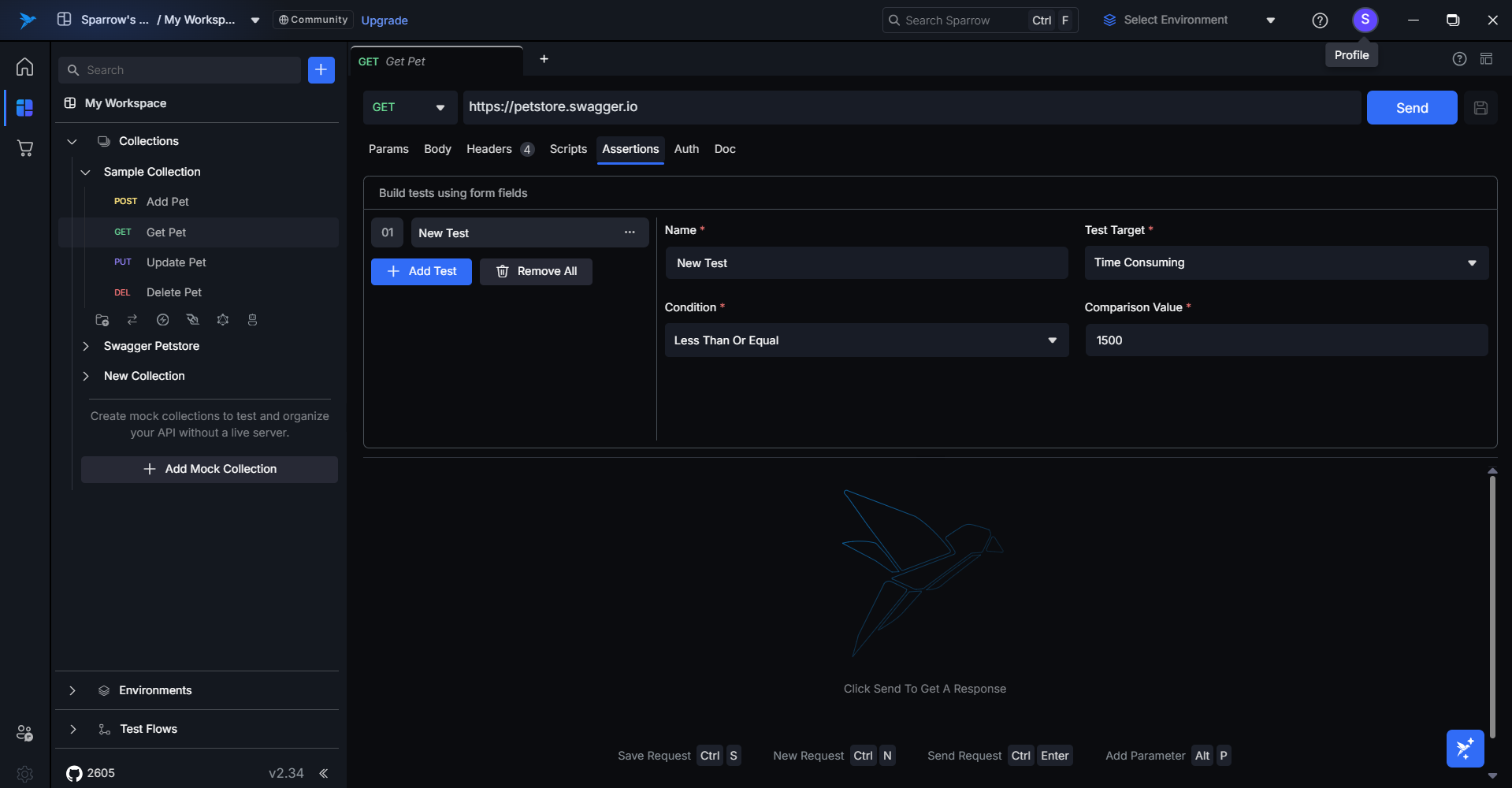Click the save request disk icon
The width and height of the screenshot is (1512, 788).
pos(1480,108)
